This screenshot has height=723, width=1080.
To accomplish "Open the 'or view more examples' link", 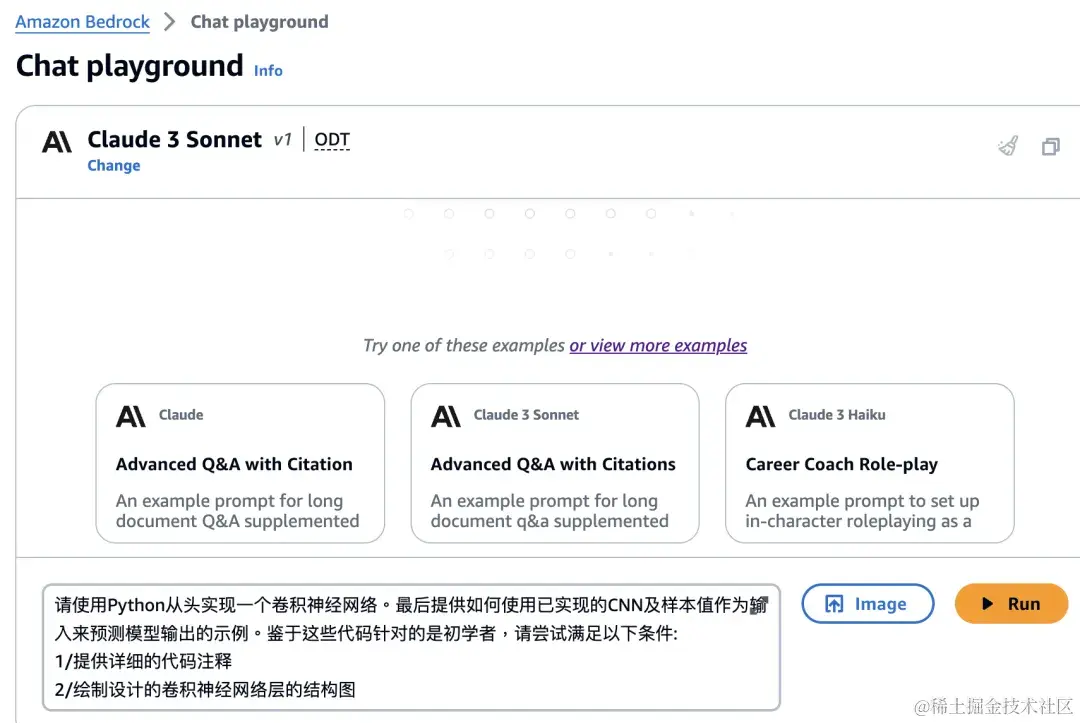I will point(658,345).
